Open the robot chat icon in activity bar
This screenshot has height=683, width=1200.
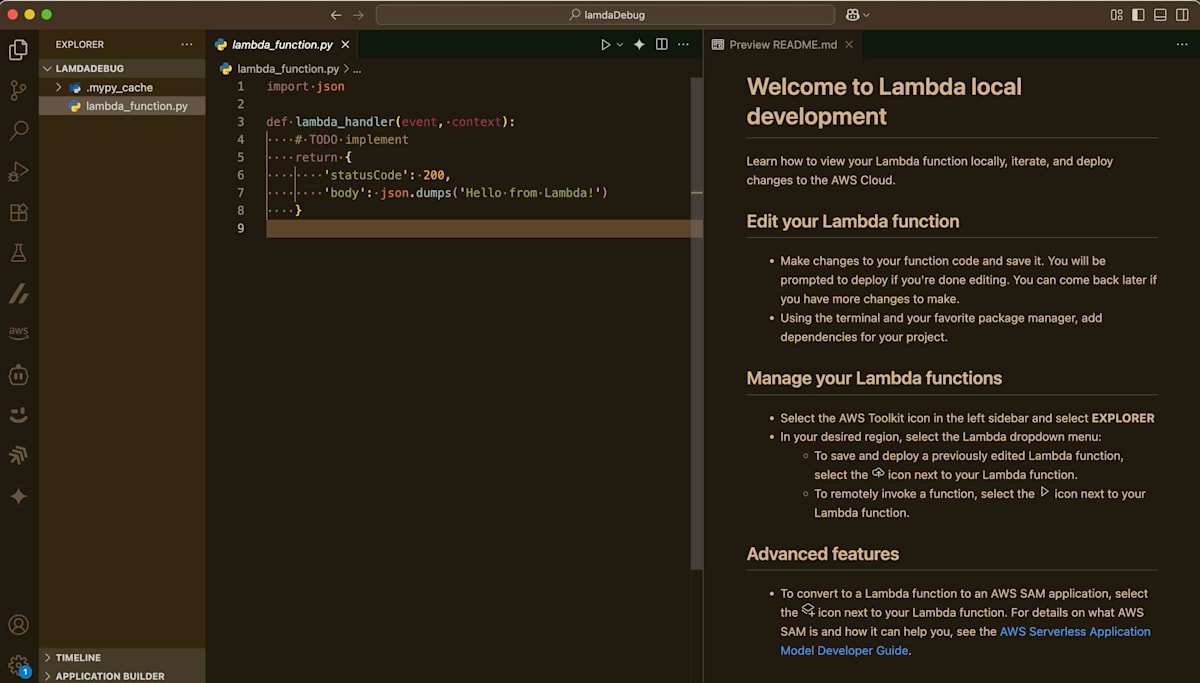(18, 375)
